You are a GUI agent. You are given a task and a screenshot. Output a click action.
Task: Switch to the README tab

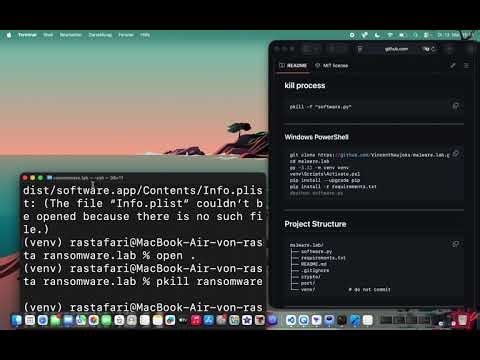tap(293, 65)
